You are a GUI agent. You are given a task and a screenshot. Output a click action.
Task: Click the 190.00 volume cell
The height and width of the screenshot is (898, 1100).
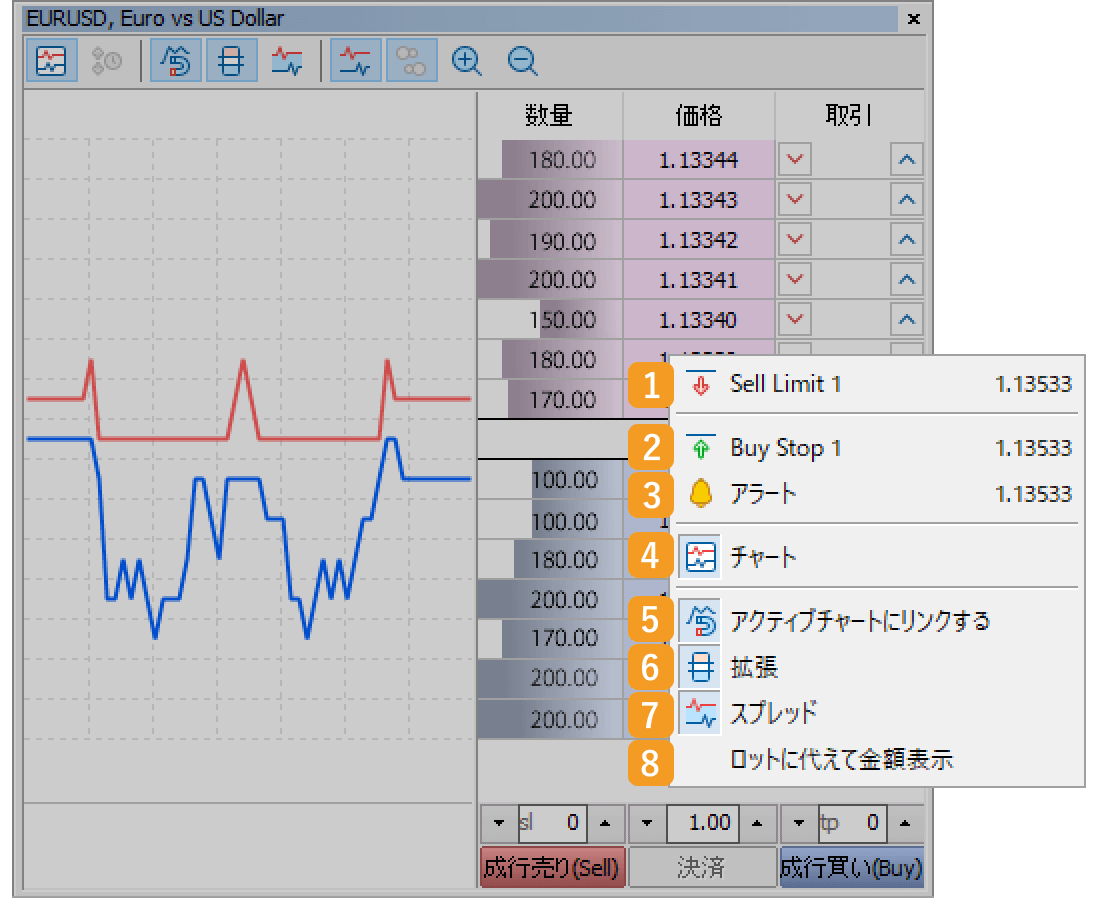(550, 241)
